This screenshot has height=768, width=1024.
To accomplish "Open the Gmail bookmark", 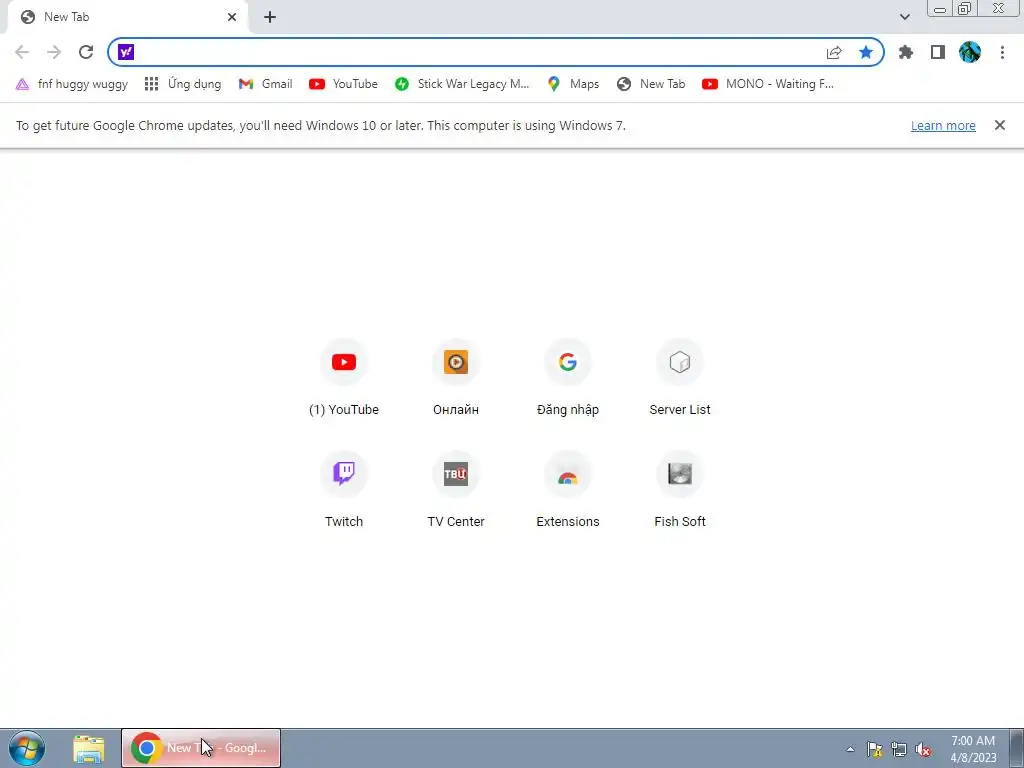I will [x=265, y=84].
